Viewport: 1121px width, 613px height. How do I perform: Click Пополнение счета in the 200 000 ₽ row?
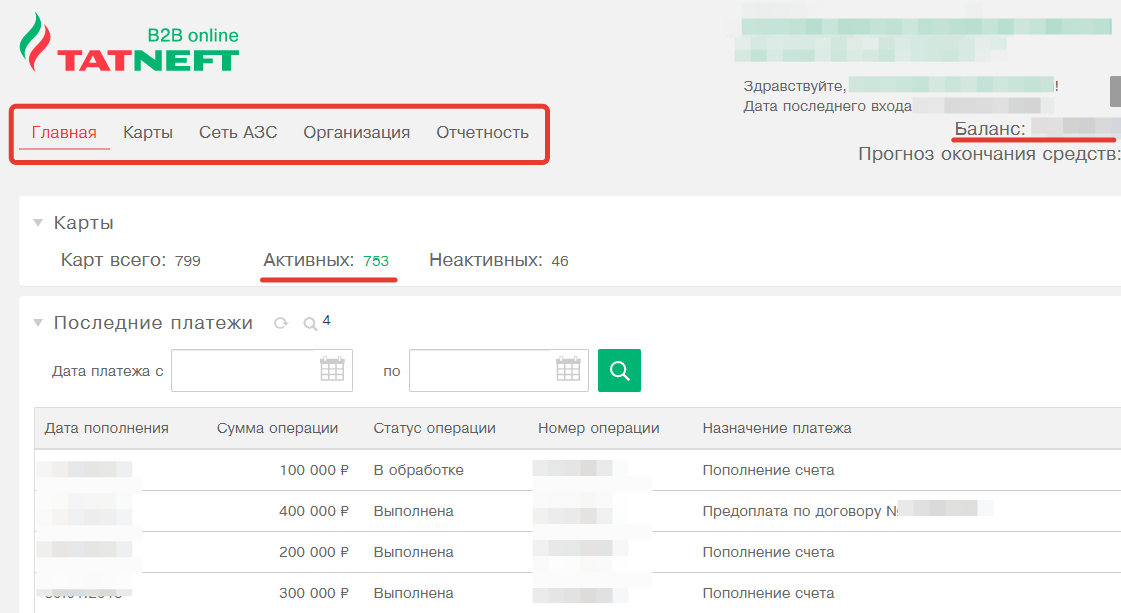(x=769, y=552)
